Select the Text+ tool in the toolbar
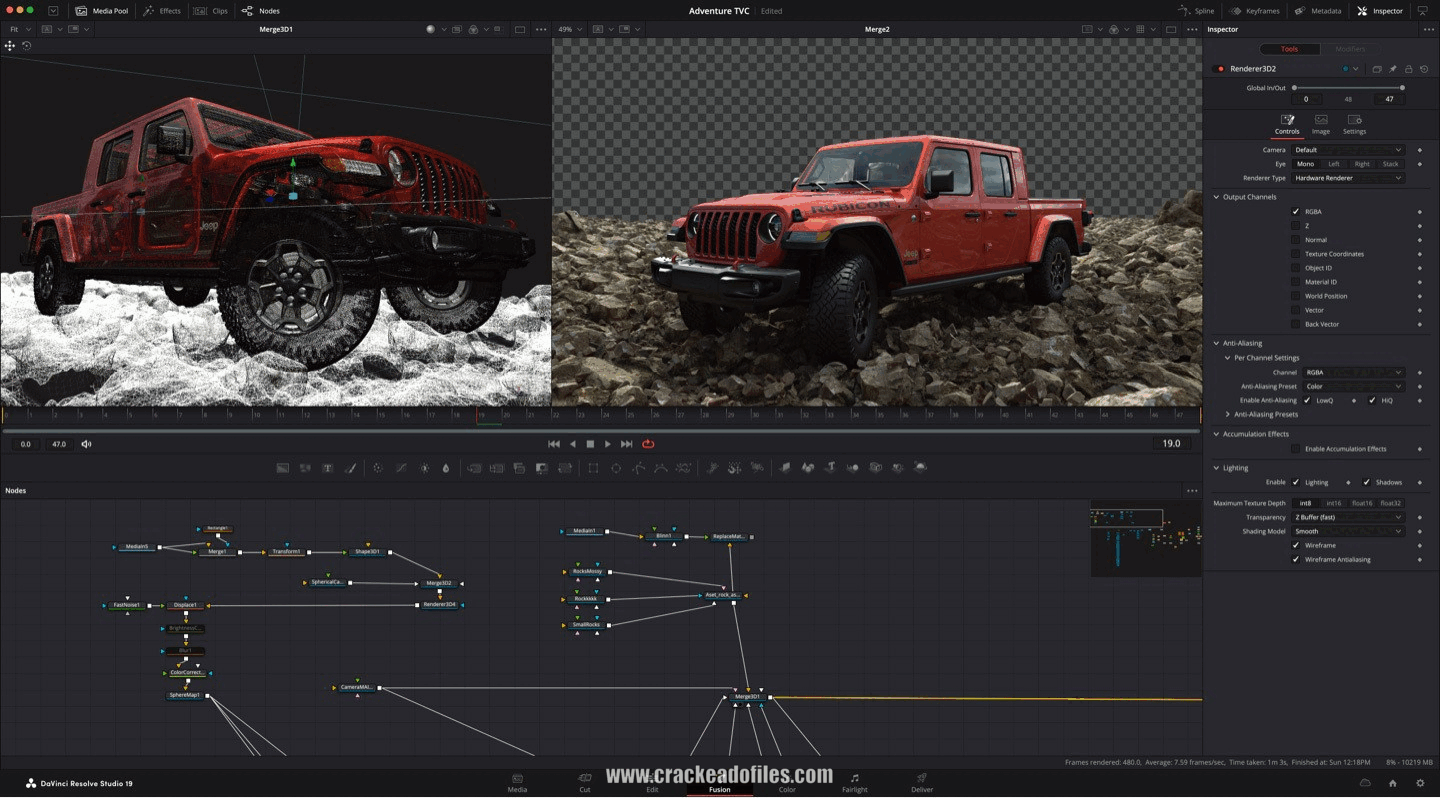1440x798 pixels. (x=327, y=468)
